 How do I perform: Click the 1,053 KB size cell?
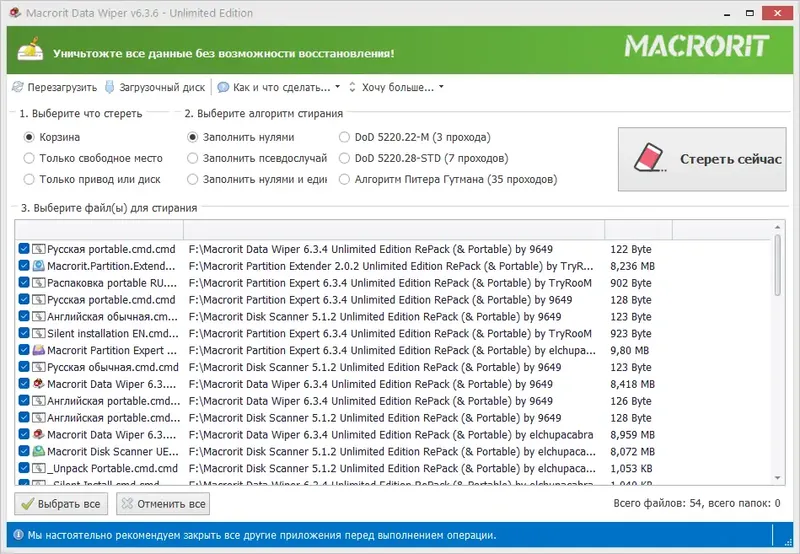tap(631, 468)
